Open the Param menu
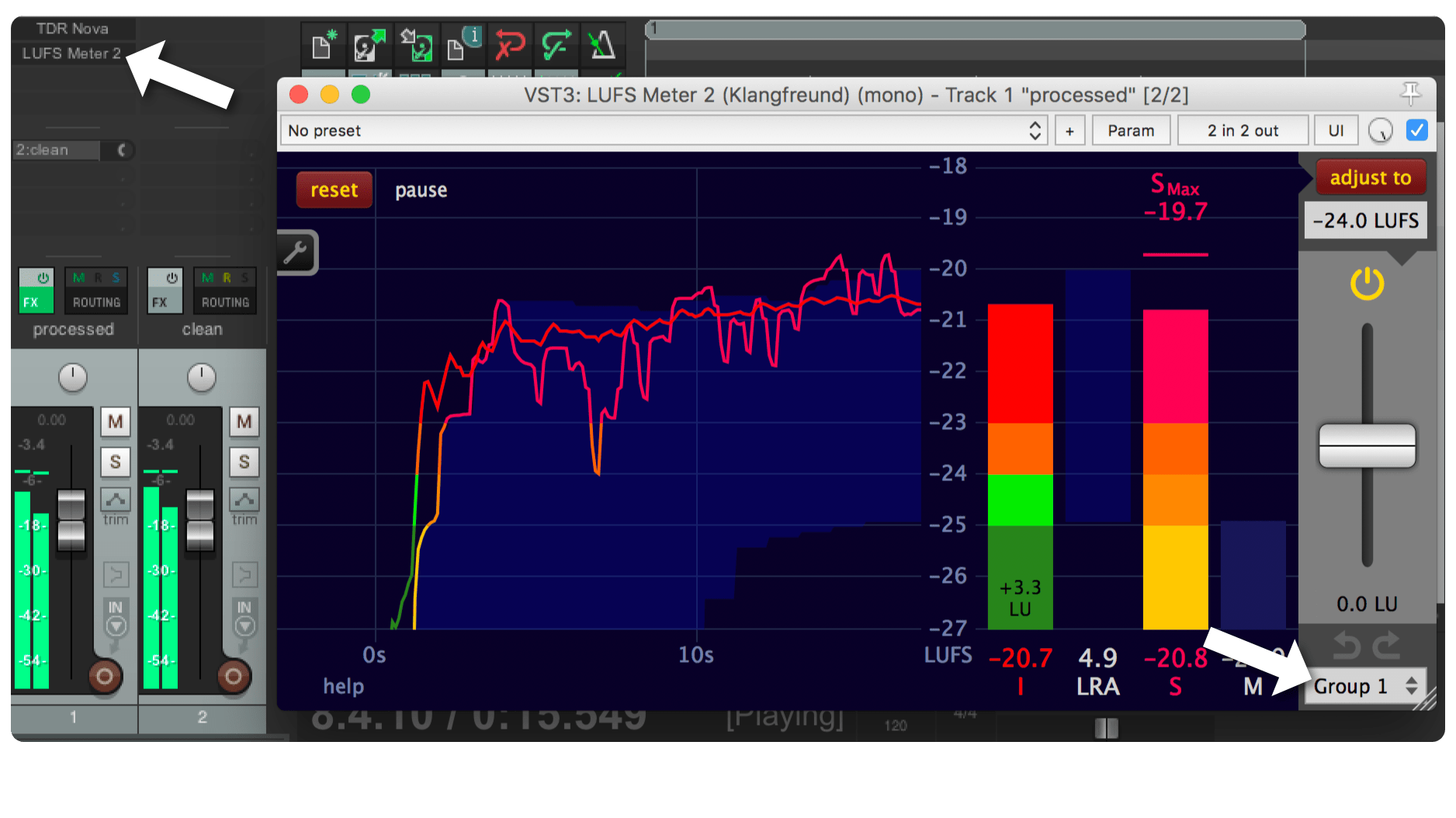 pyautogui.click(x=1131, y=130)
